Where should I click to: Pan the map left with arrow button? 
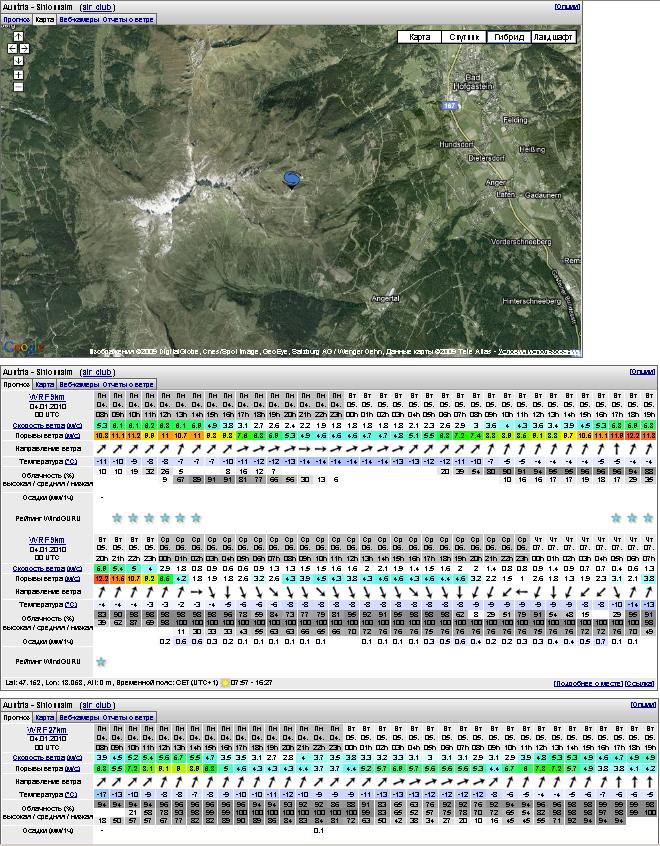(11, 47)
